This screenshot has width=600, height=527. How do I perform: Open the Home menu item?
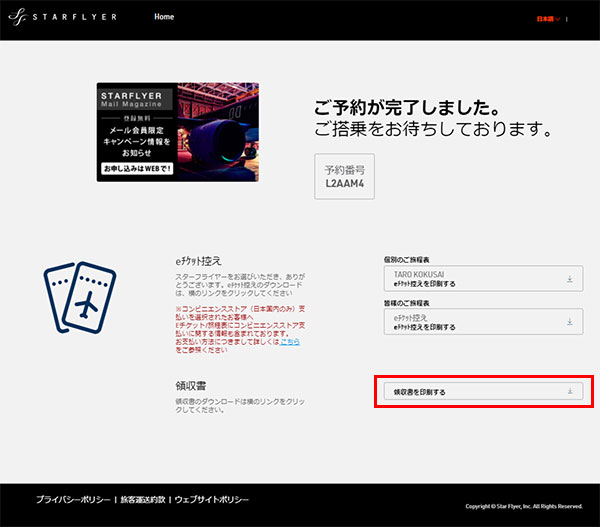[164, 18]
